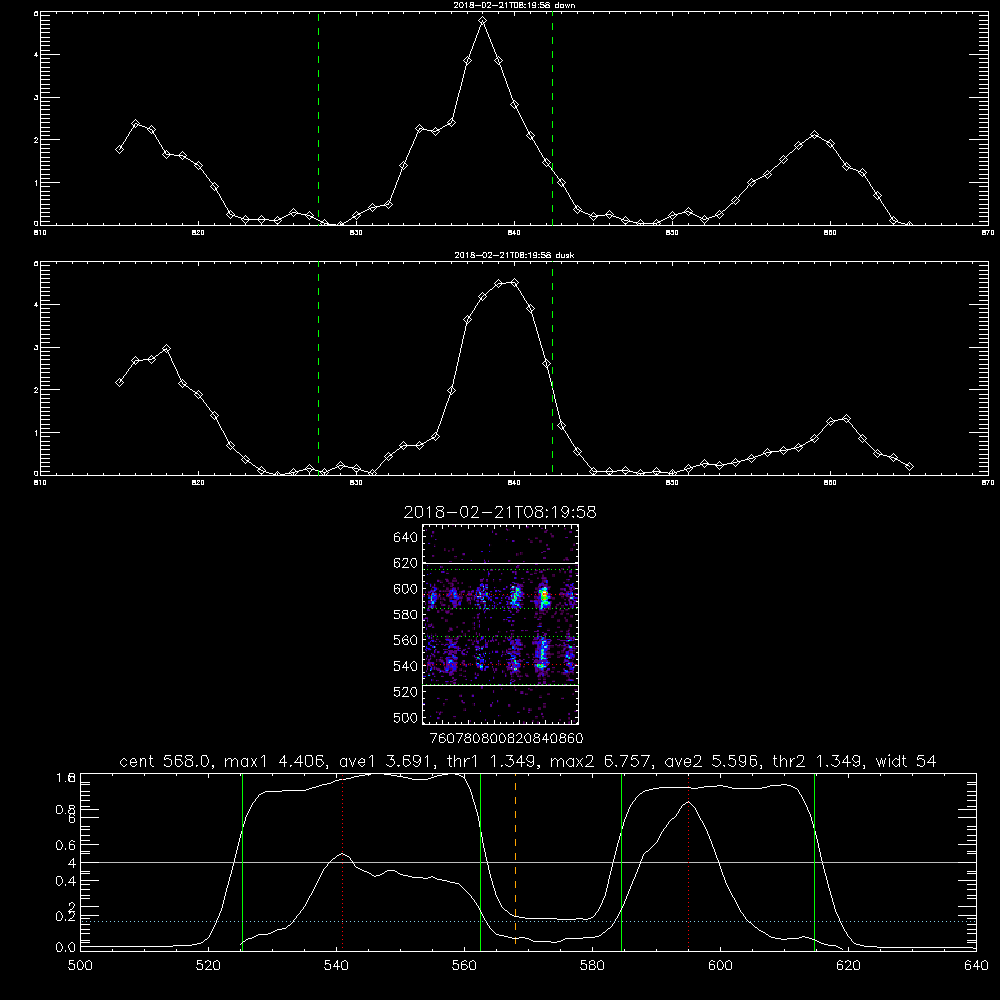
Task: Click the left green dashed line in dusk plot
Action: (x=318, y=368)
